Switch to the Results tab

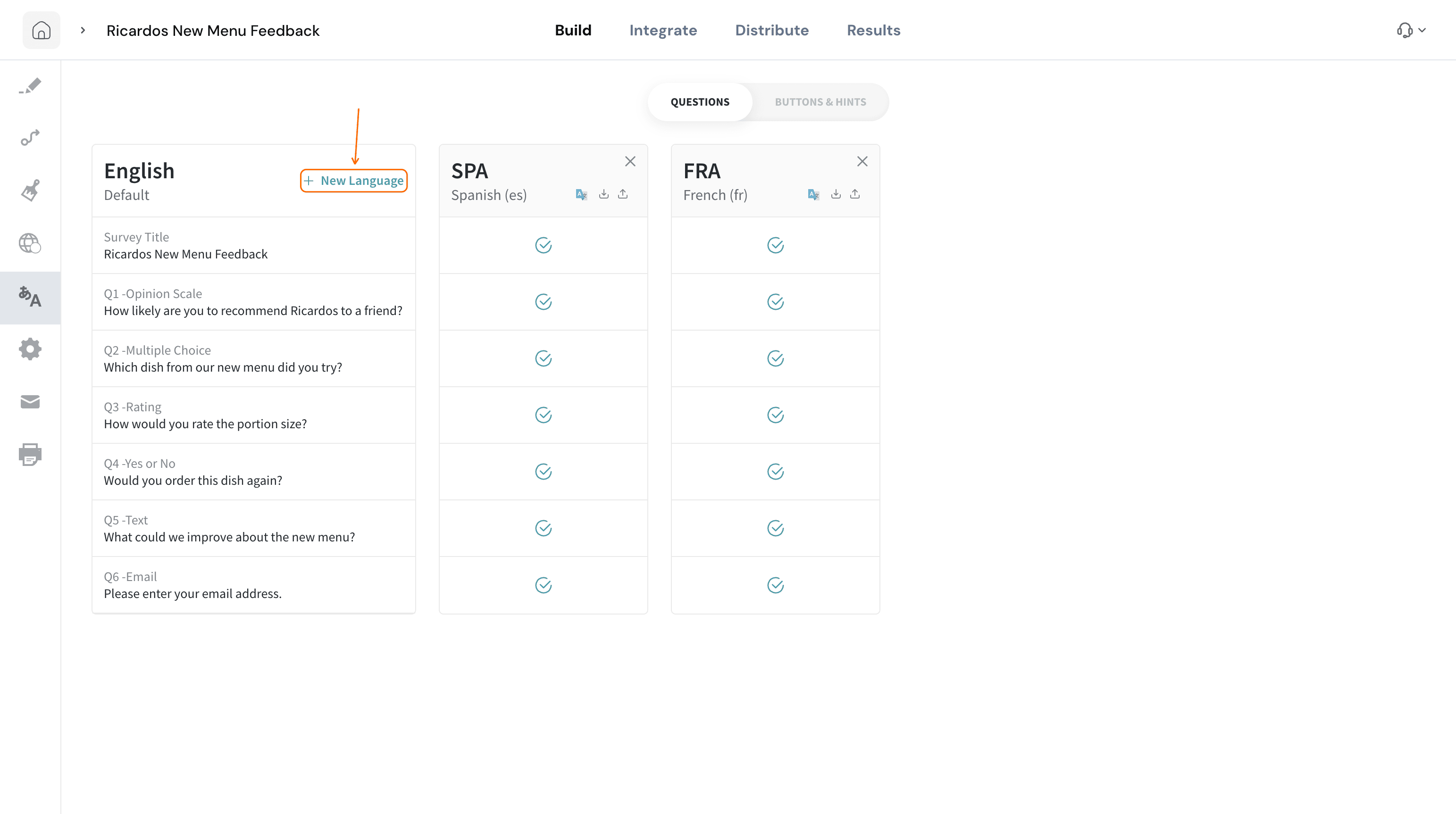(x=873, y=30)
